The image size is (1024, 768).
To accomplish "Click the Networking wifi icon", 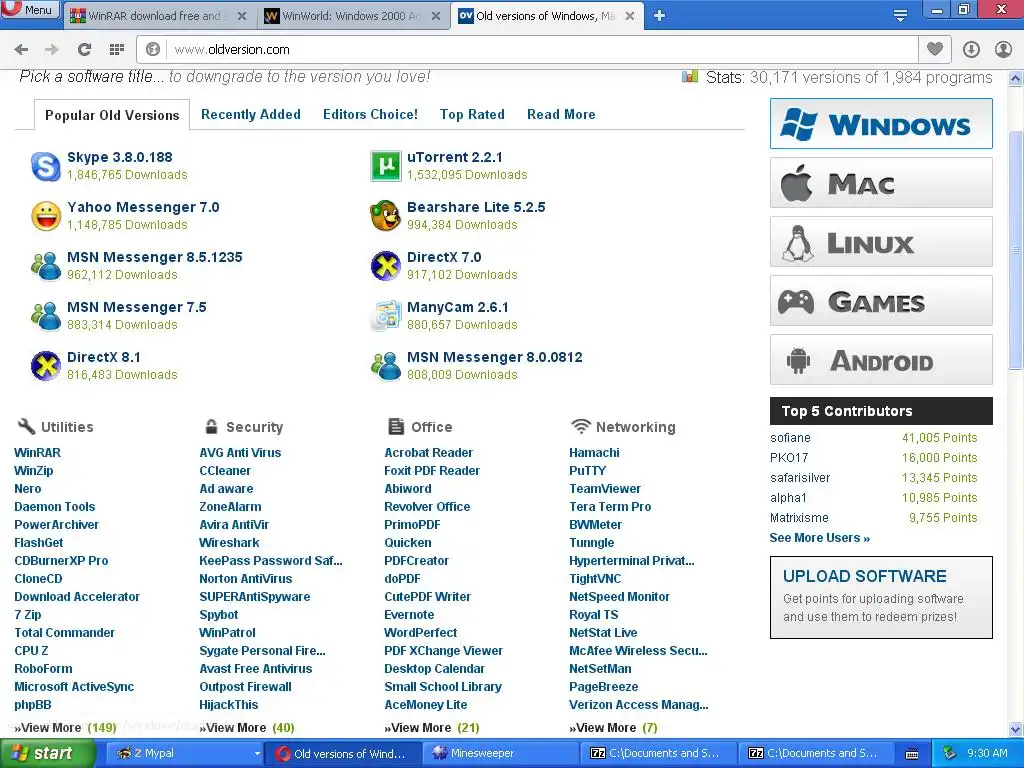I will point(580,426).
